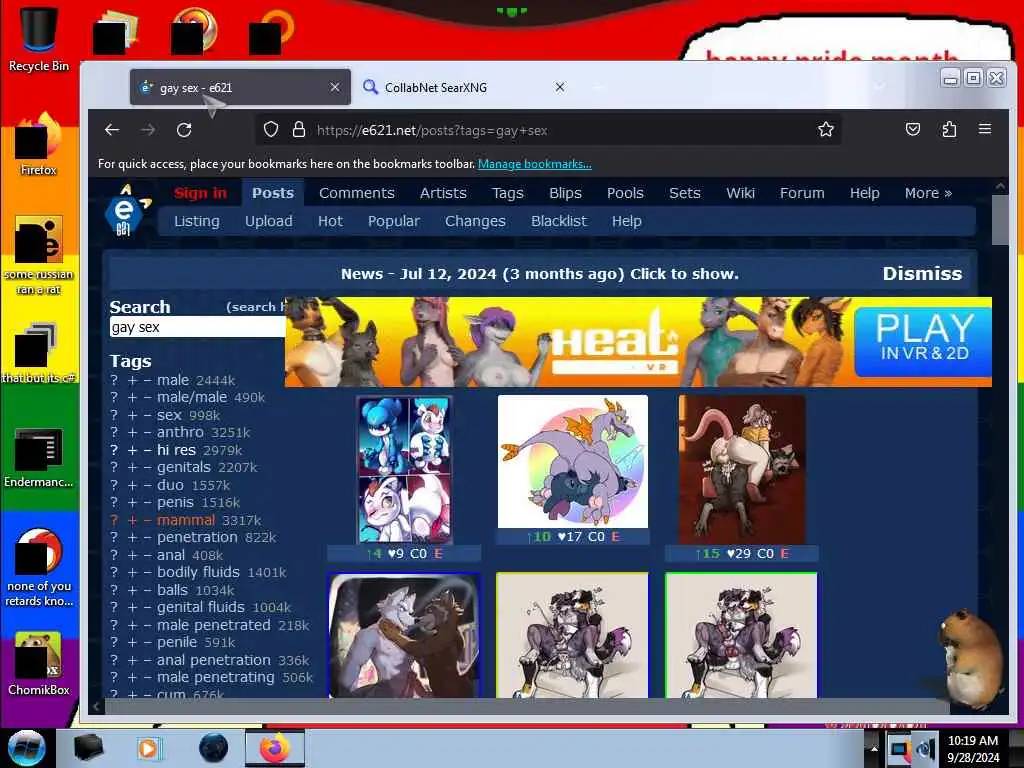Open the Upload submenu link
Screen dimensions: 1024x768
(268, 221)
